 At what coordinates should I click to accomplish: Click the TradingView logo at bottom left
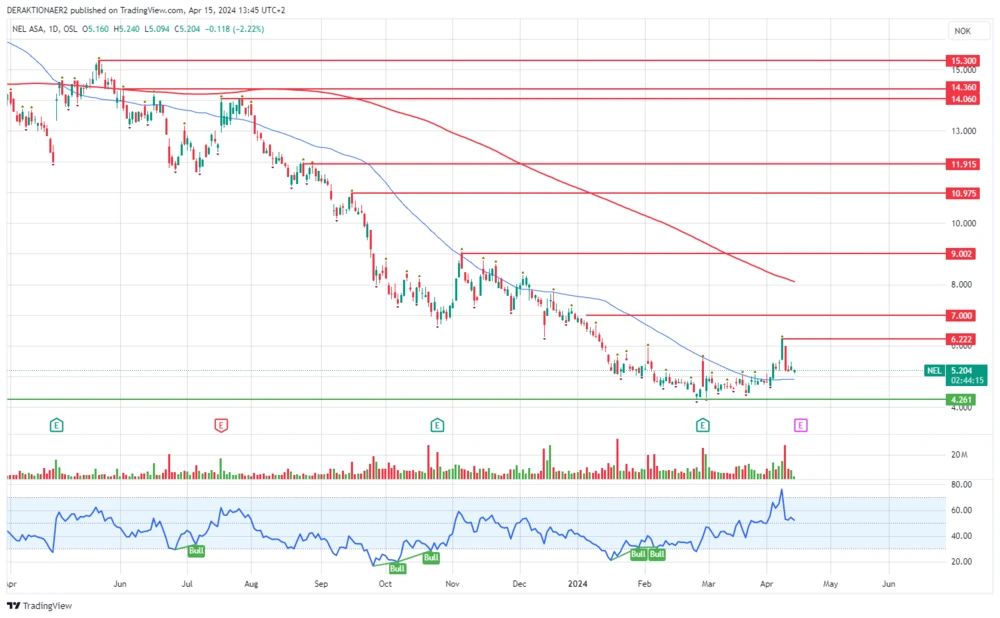coord(32,606)
